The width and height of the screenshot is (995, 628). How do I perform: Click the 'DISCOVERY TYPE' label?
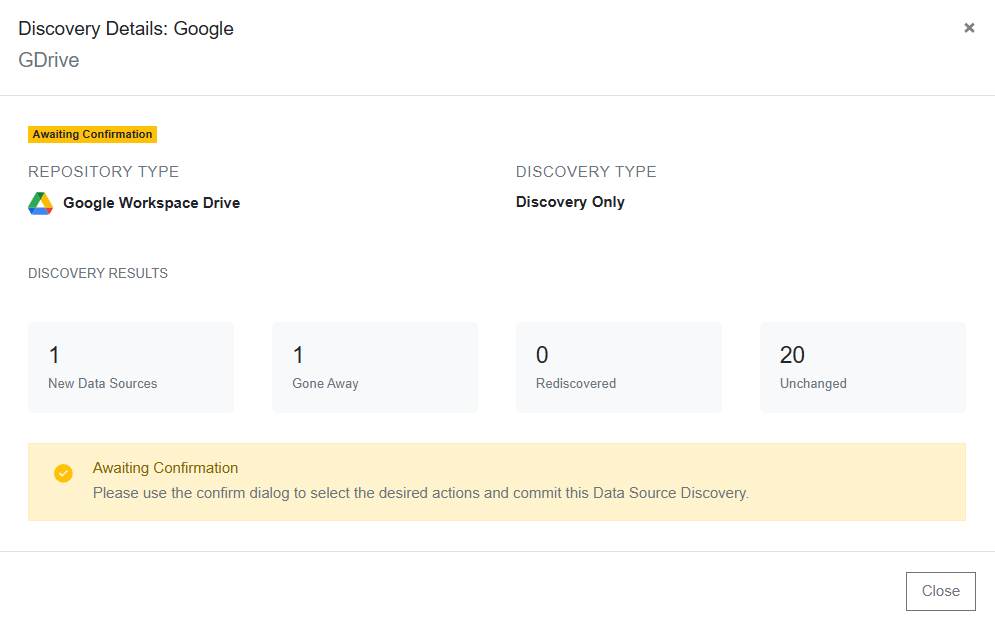point(586,172)
